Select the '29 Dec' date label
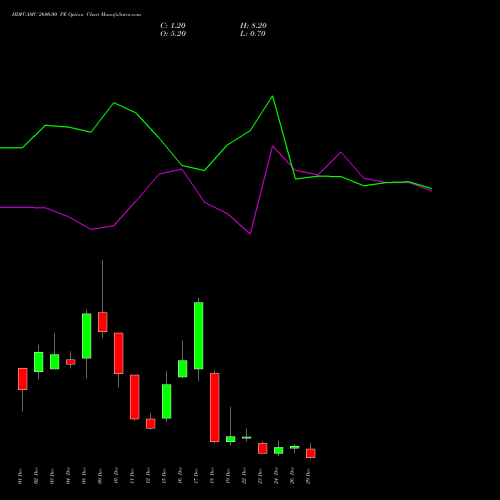 pyautogui.click(x=308, y=476)
